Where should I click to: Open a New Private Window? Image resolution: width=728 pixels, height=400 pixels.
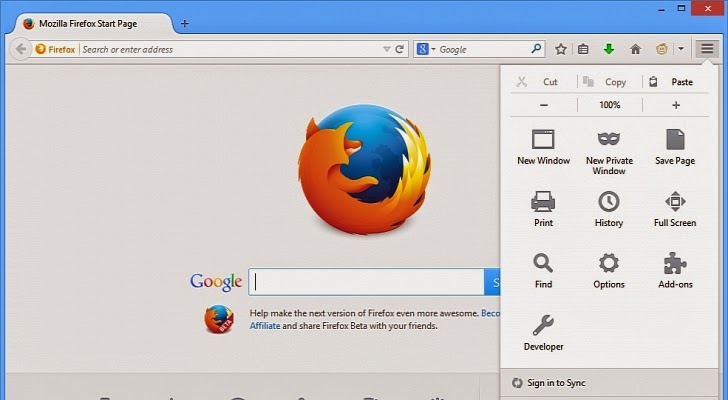coord(609,152)
